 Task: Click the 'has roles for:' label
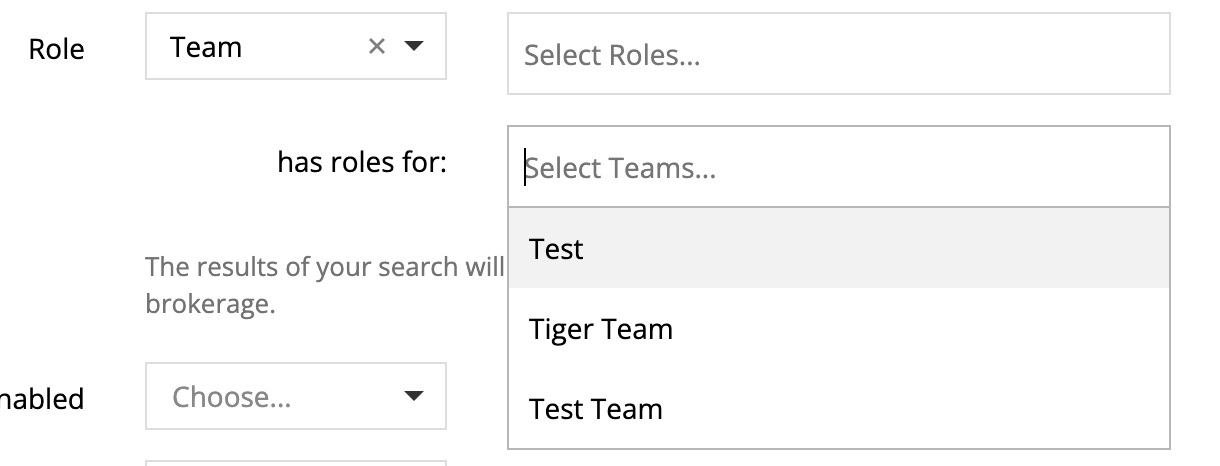[x=362, y=161]
